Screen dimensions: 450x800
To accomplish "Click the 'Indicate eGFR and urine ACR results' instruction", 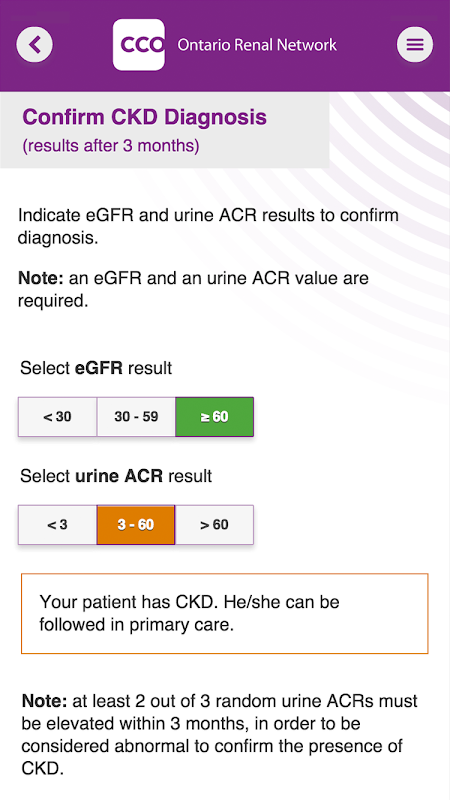I will click(208, 227).
